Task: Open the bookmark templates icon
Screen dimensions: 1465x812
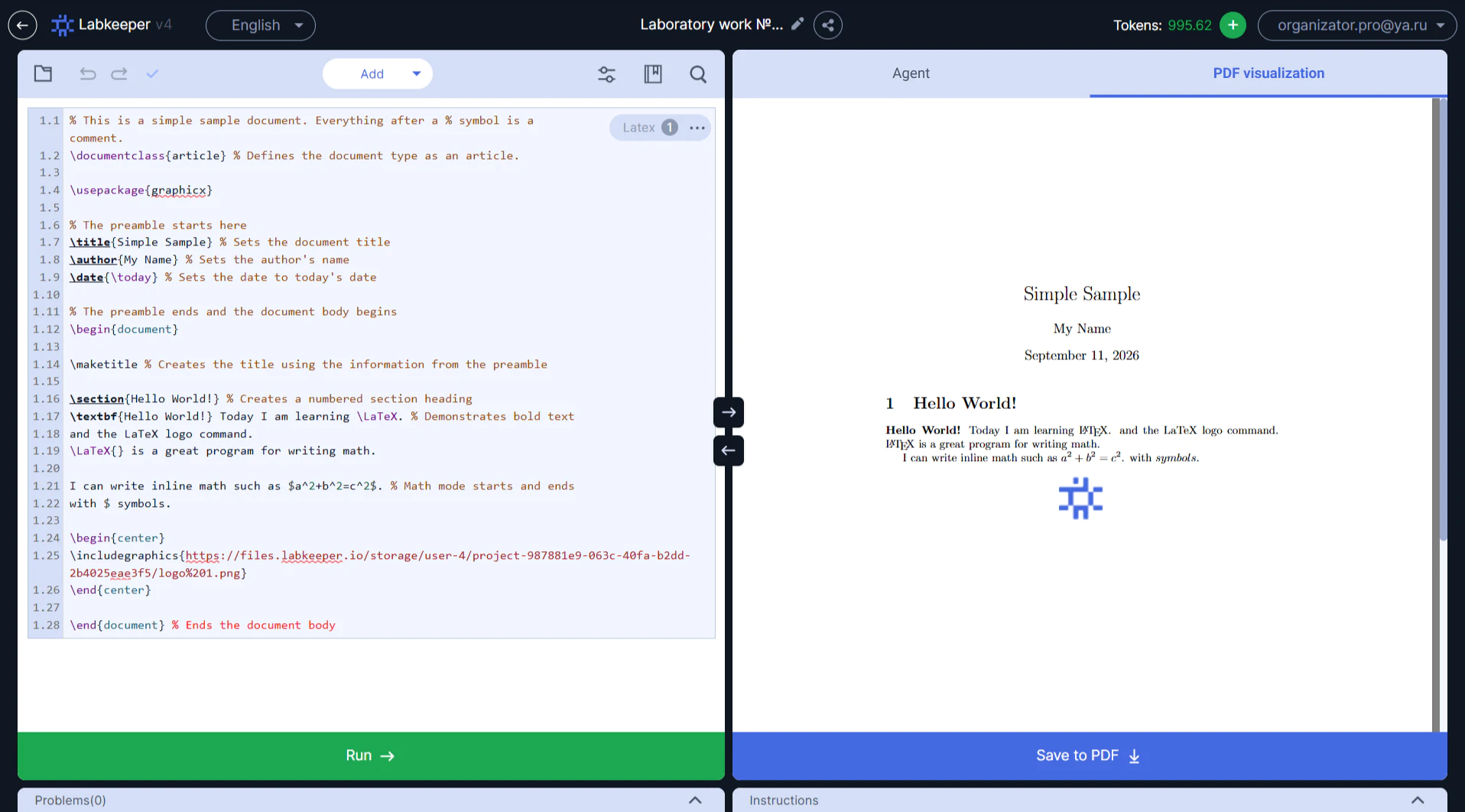Action: pyautogui.click(x=653, y=74)
